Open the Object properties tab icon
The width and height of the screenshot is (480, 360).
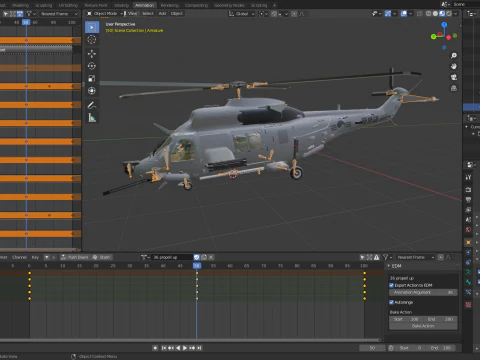click(x=468, y=242)
